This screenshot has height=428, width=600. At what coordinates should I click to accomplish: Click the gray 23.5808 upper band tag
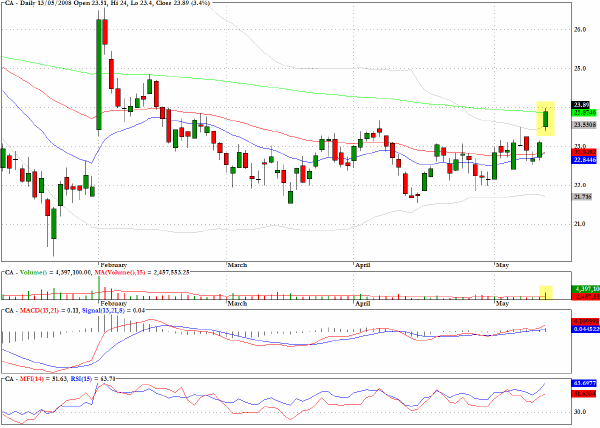point(584,125)
